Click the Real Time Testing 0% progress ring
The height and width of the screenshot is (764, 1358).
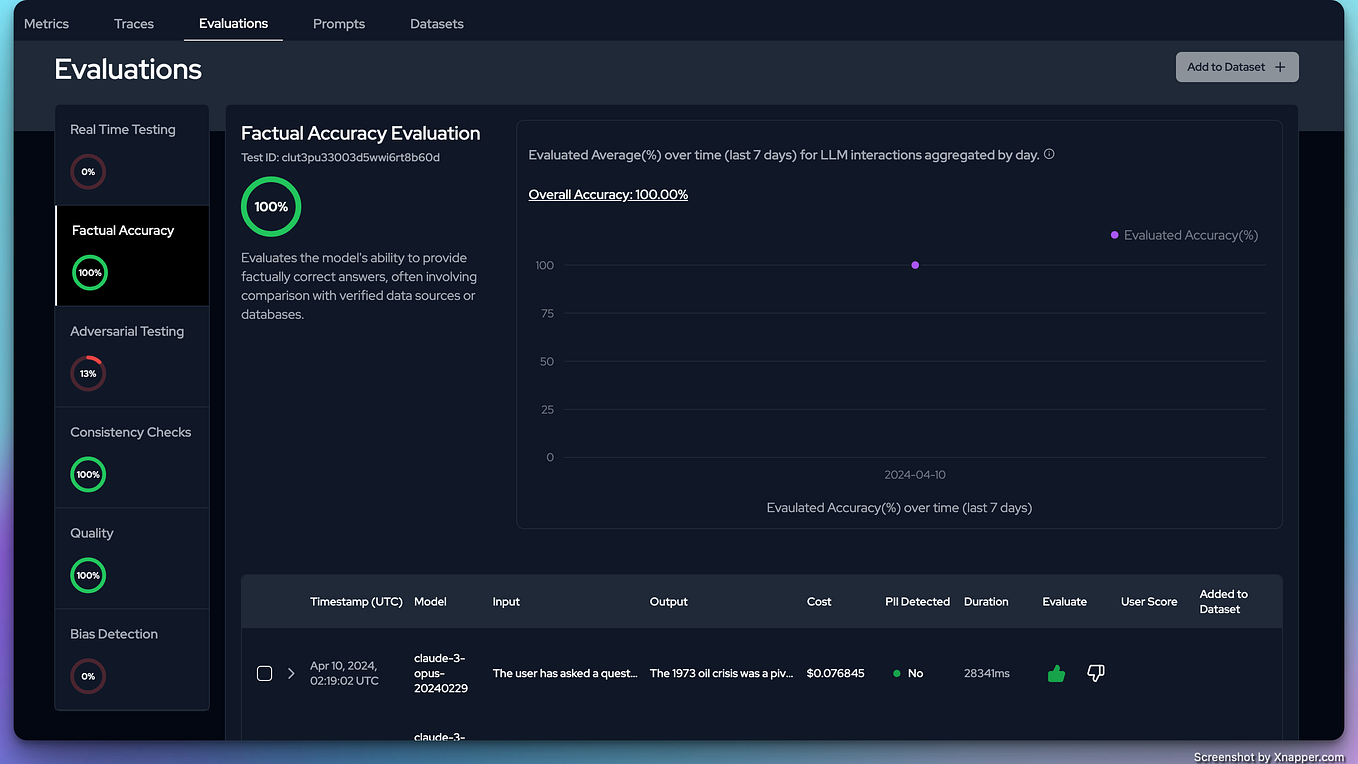click(88, 171)
